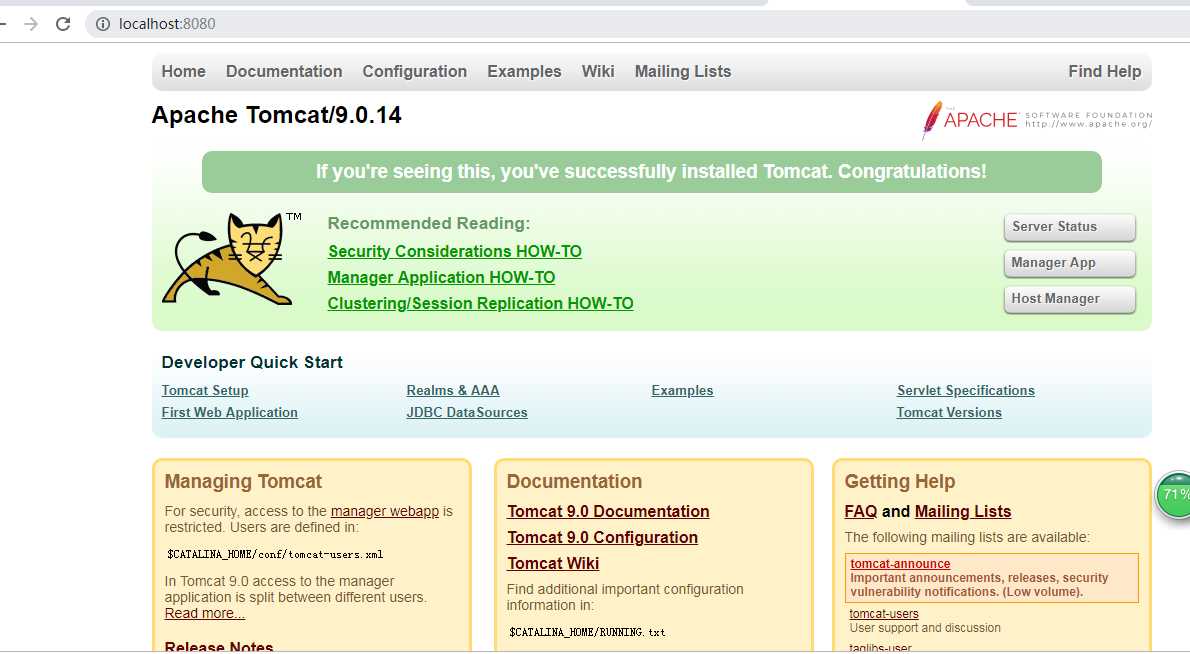Click the $CATALINA_HOME/conf/tomcat-users.xml path text
The image size is (1190, 654).
(x=275, y=554)
